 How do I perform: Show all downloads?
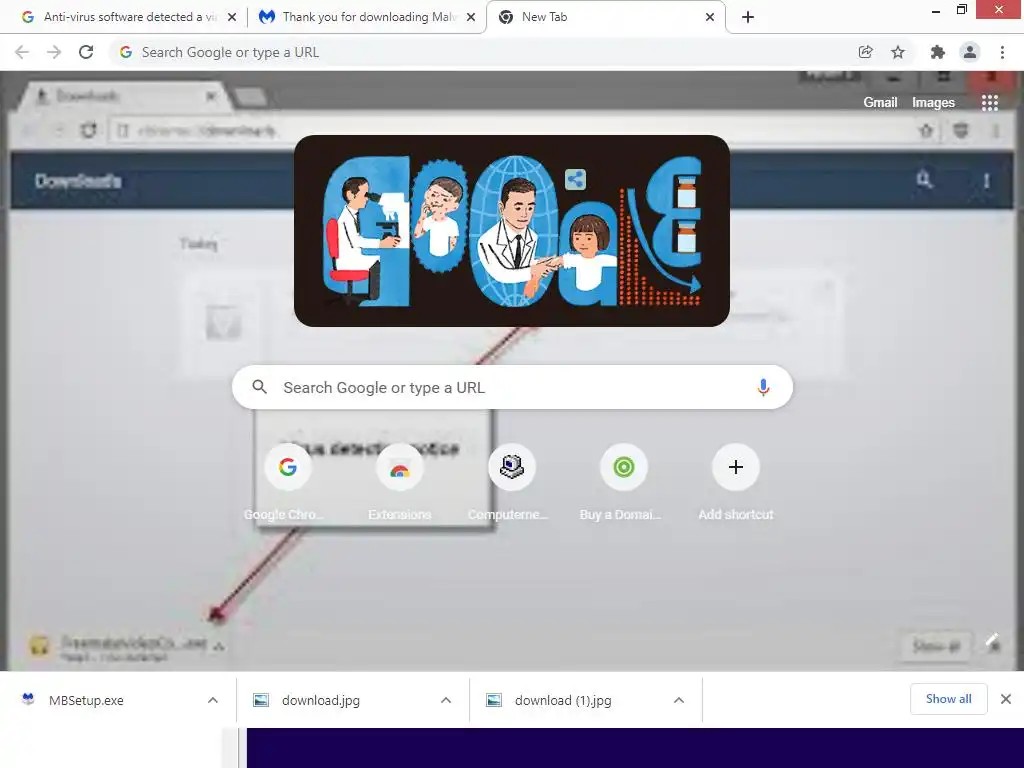(948, 699)
